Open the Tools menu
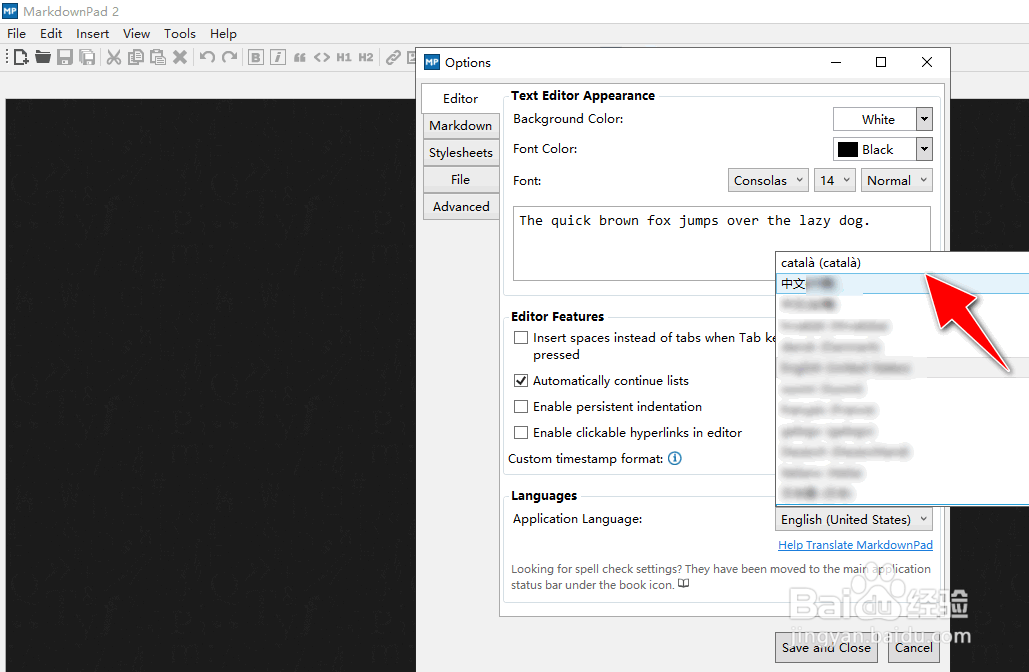 click(x=180, y=33)
